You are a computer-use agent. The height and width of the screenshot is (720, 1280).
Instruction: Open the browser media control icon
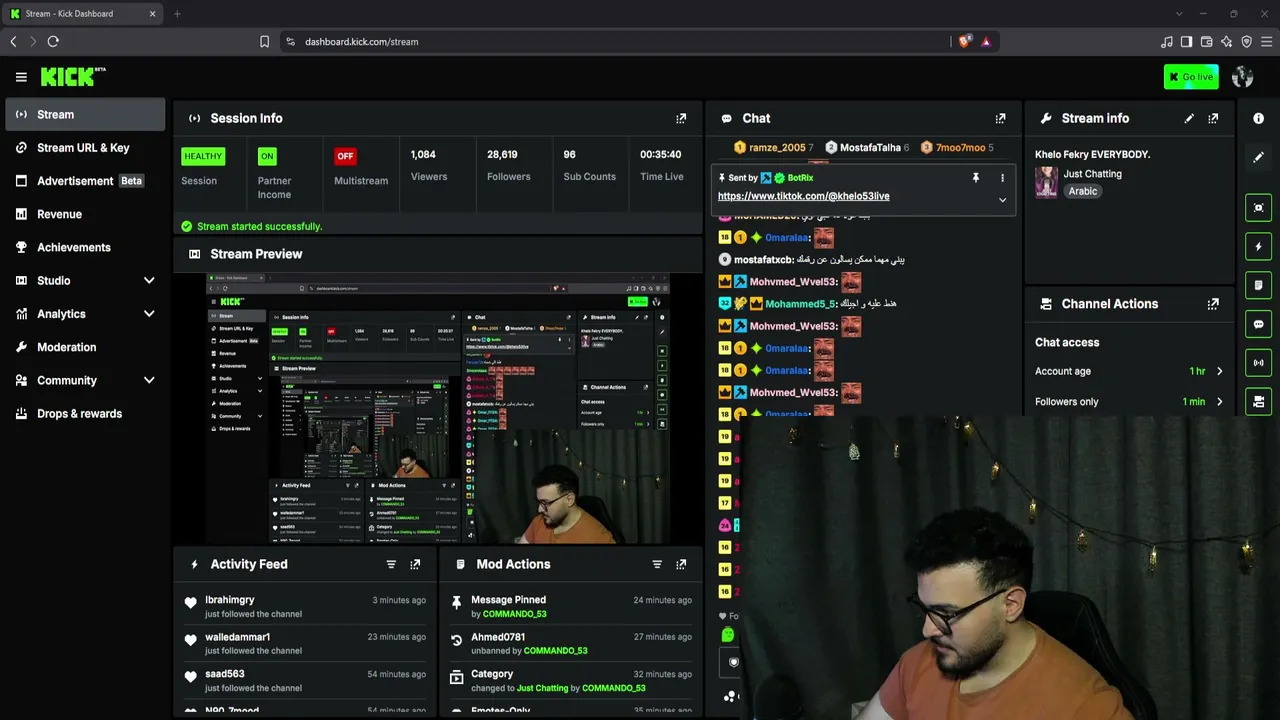1166,42
